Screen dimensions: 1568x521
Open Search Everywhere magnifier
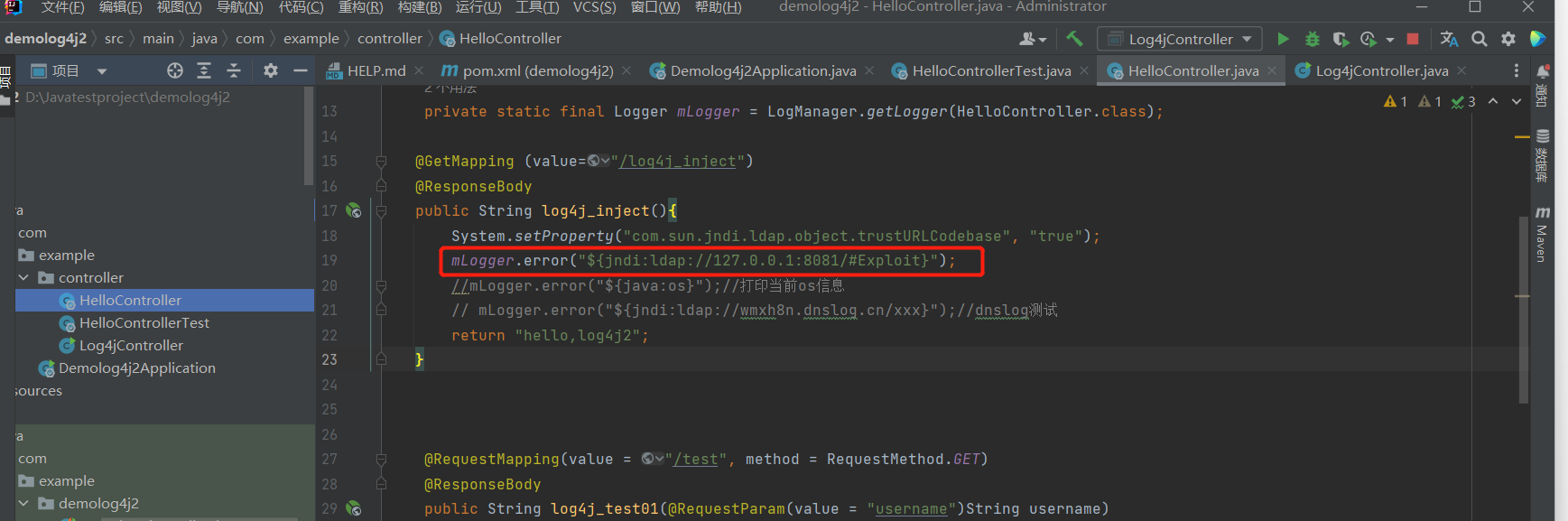coord(1479,39)
